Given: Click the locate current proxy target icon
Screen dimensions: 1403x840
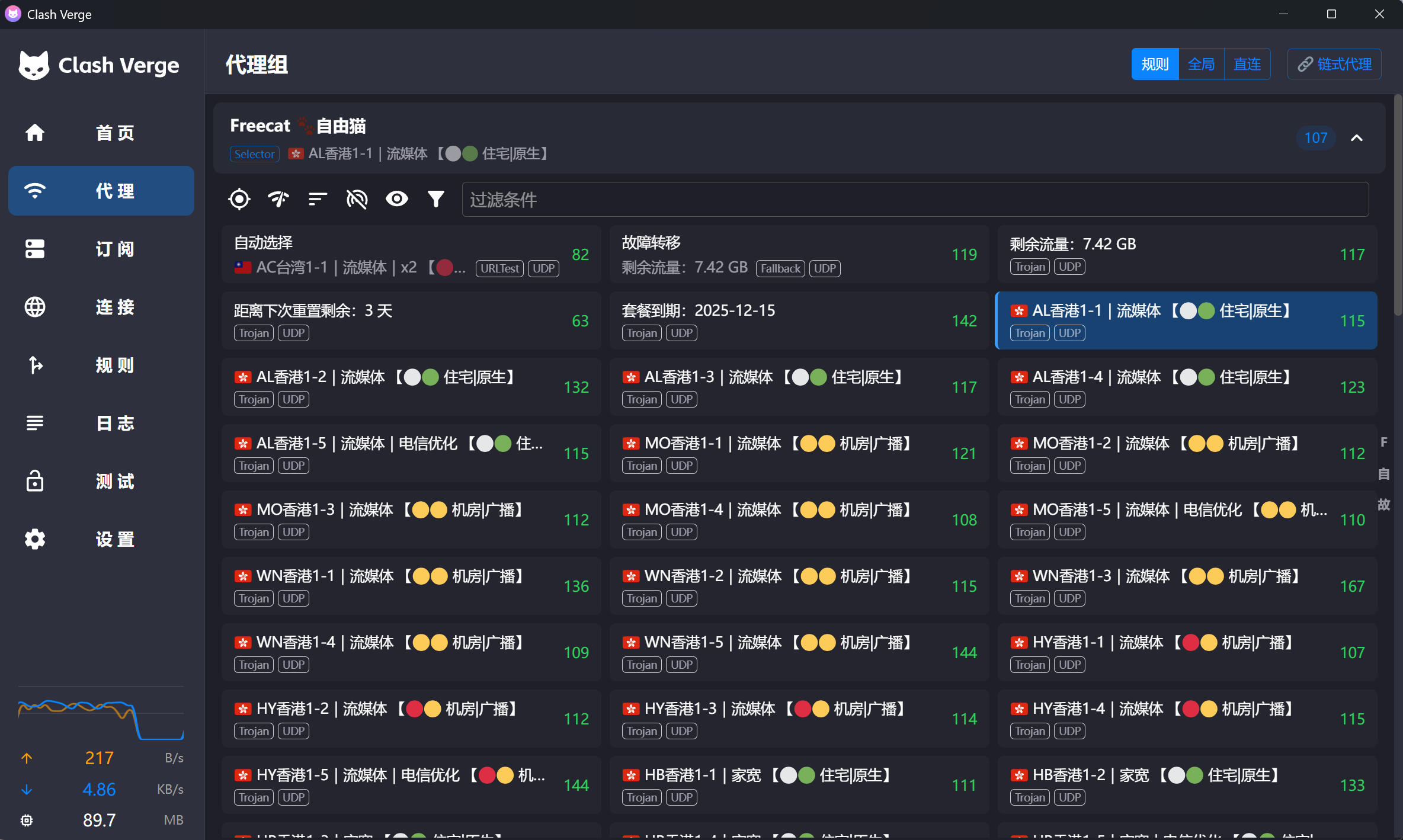Looking at the screenshot, I should coord(239,199).
